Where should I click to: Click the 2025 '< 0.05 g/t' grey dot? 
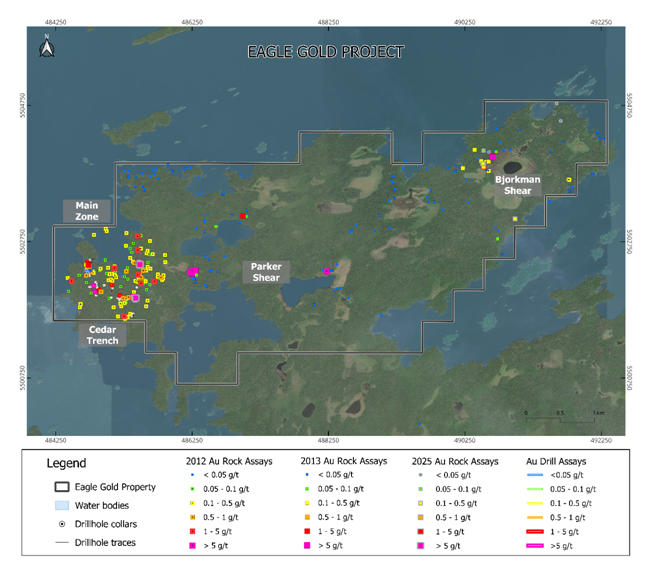tap(423, 475)
